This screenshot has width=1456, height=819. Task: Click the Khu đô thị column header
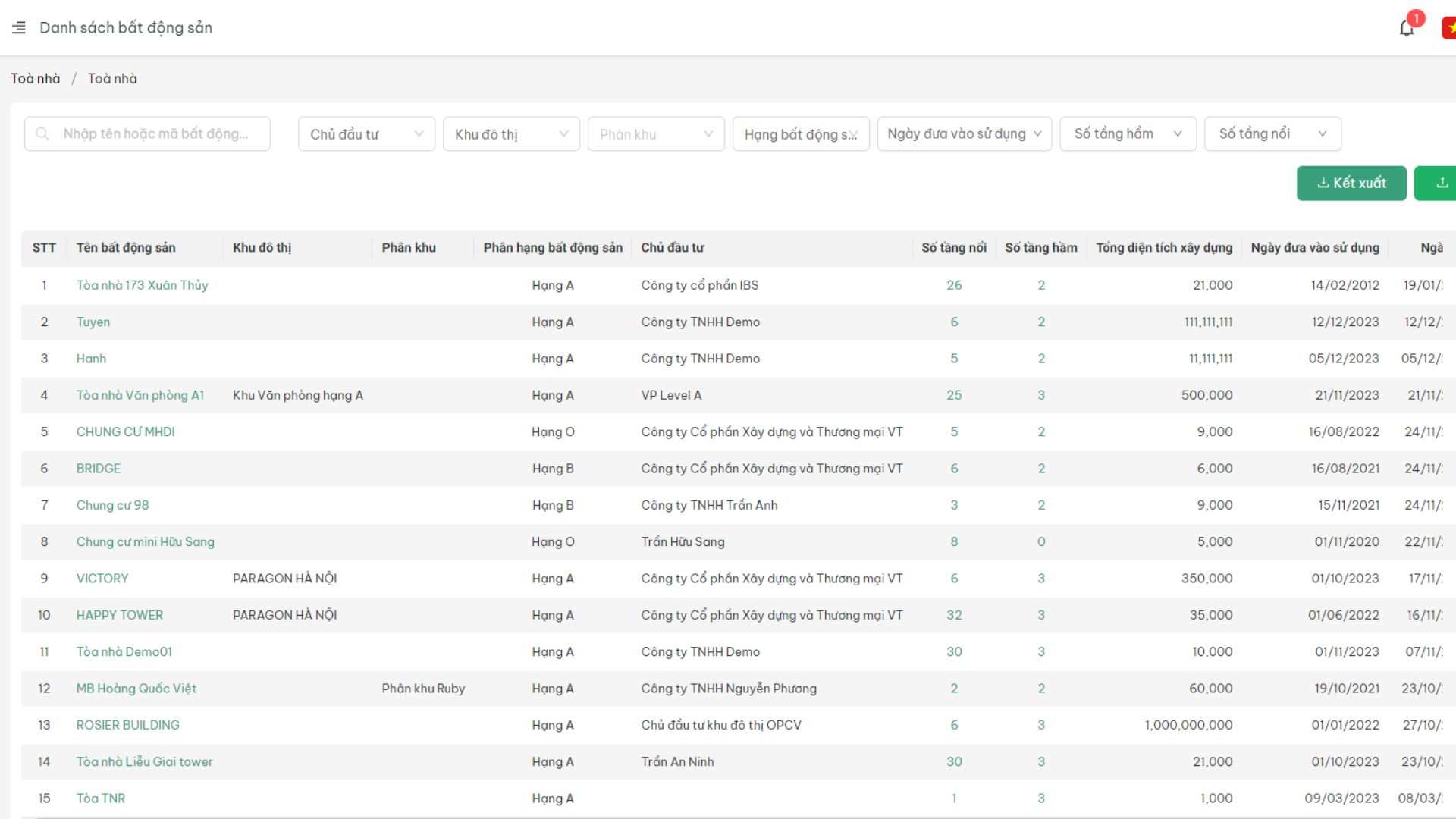point(262,248)
